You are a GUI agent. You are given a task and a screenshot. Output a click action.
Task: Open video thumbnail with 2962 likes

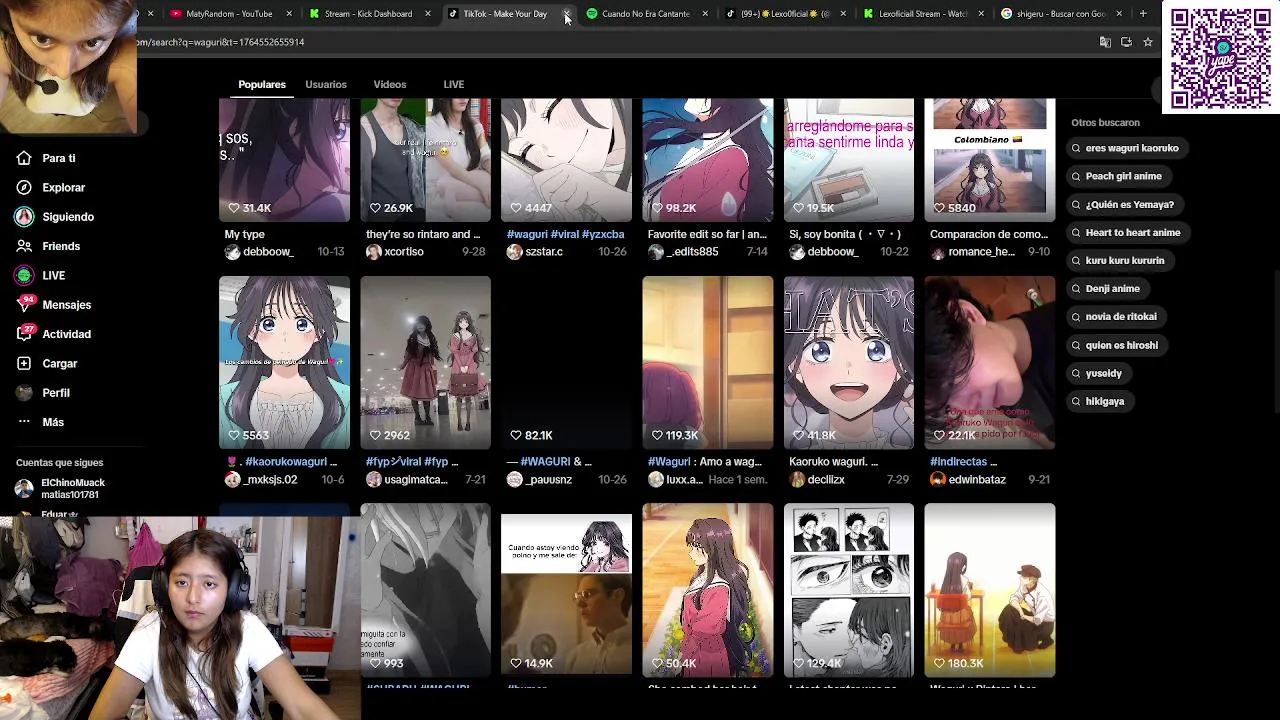(425, 362)
